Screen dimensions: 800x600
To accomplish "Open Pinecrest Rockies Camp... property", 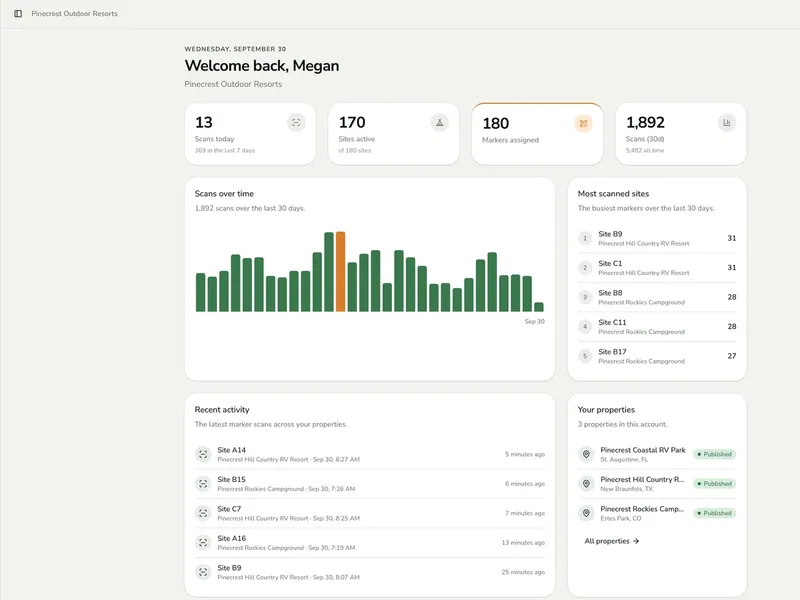I will [657, 513].
